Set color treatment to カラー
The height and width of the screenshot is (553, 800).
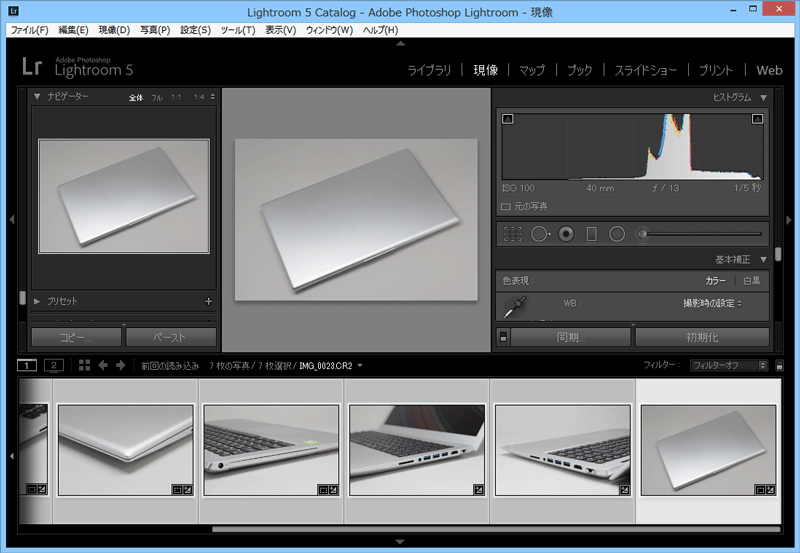[715, 281]
